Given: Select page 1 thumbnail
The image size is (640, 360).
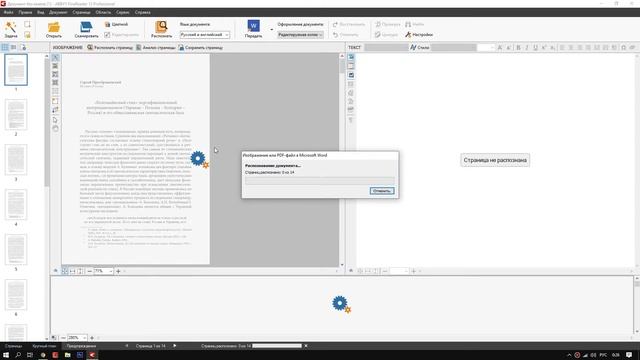Looking at the screenshot, I should [x=16, y=70].
